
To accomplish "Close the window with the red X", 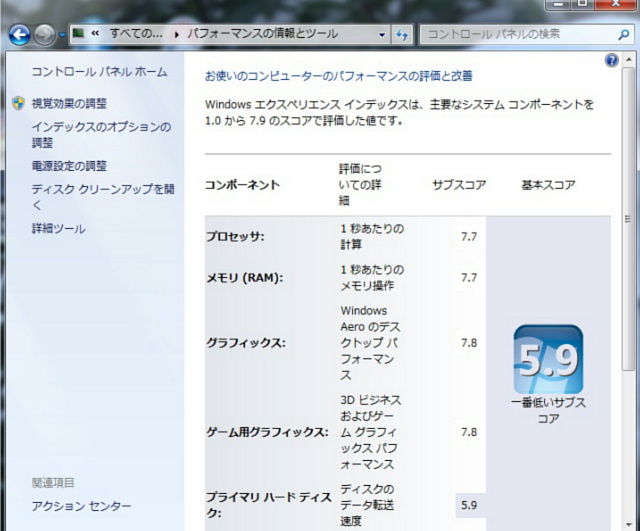I will click(616, 4).
